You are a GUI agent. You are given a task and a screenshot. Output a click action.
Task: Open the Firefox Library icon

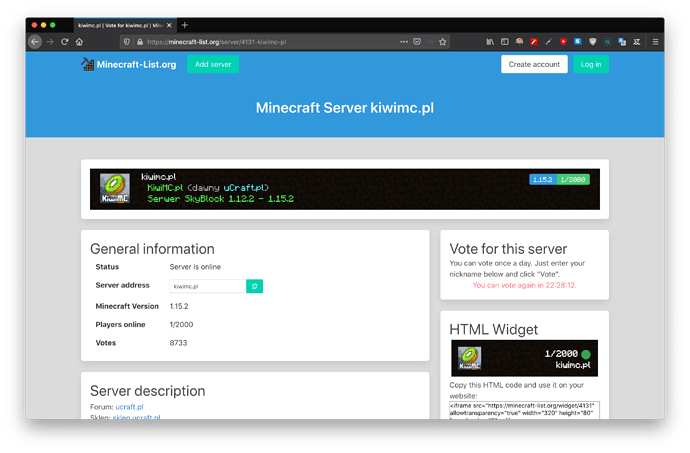490,42
